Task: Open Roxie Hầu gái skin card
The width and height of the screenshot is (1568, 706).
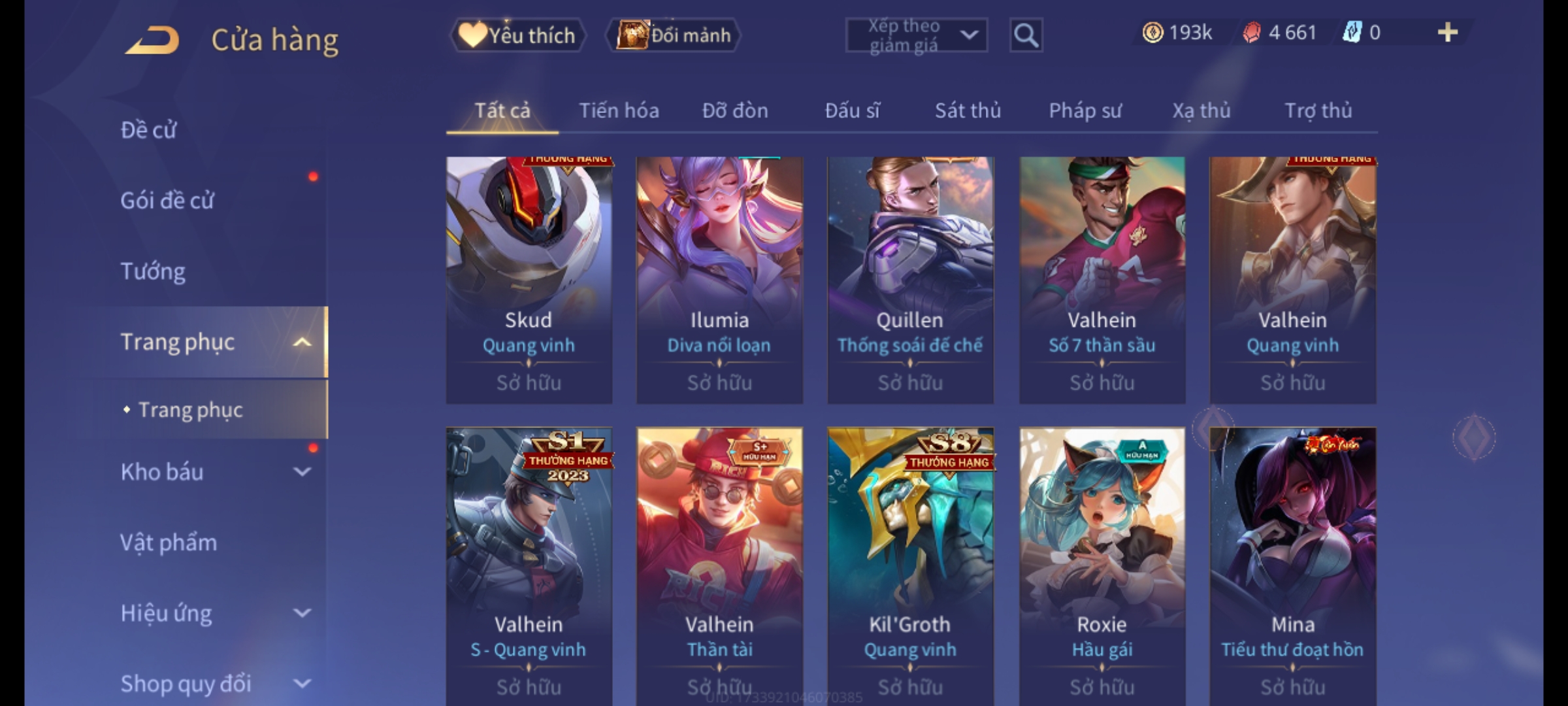Action: point(1102,566)
